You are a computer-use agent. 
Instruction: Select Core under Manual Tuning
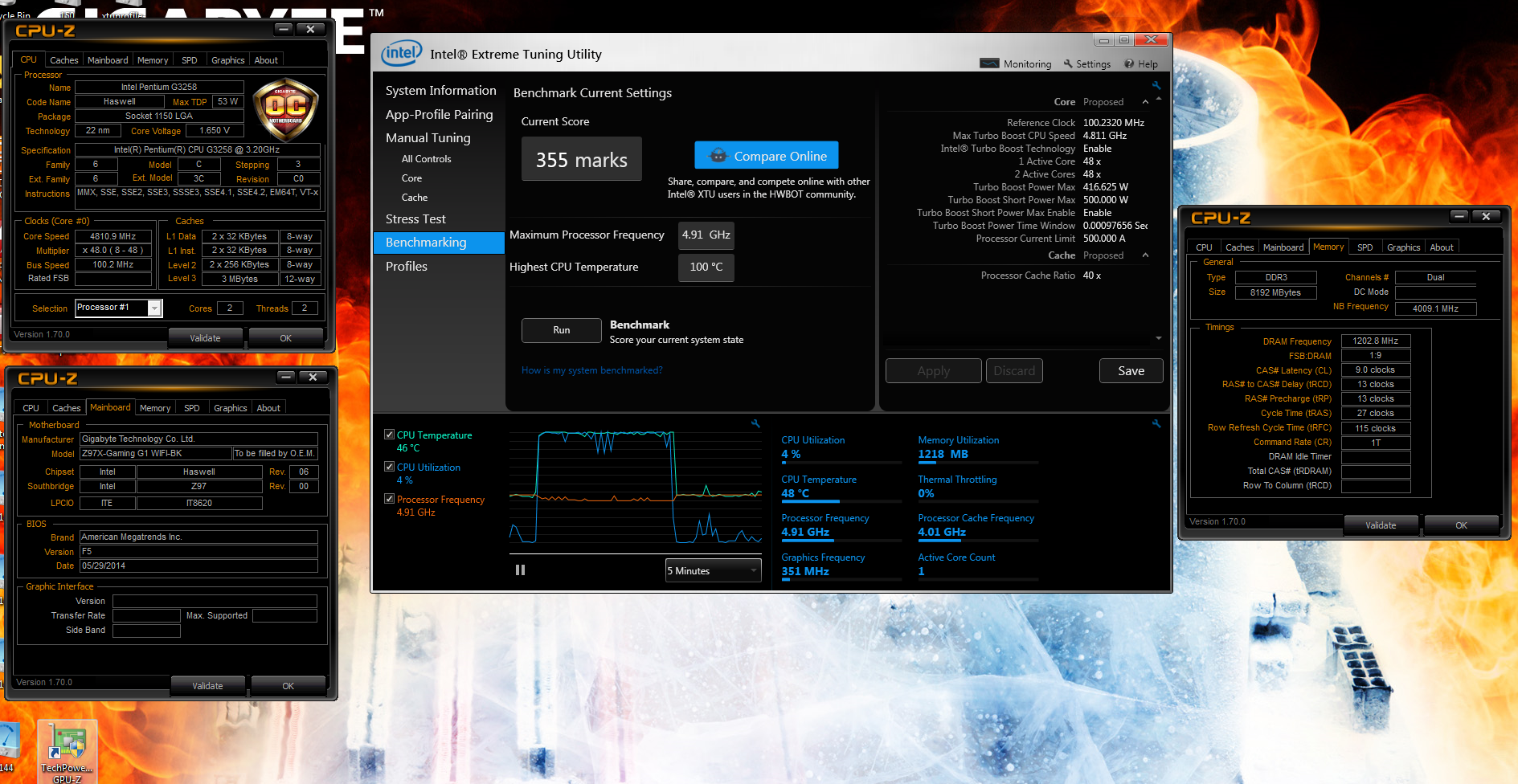coord(412,178)
